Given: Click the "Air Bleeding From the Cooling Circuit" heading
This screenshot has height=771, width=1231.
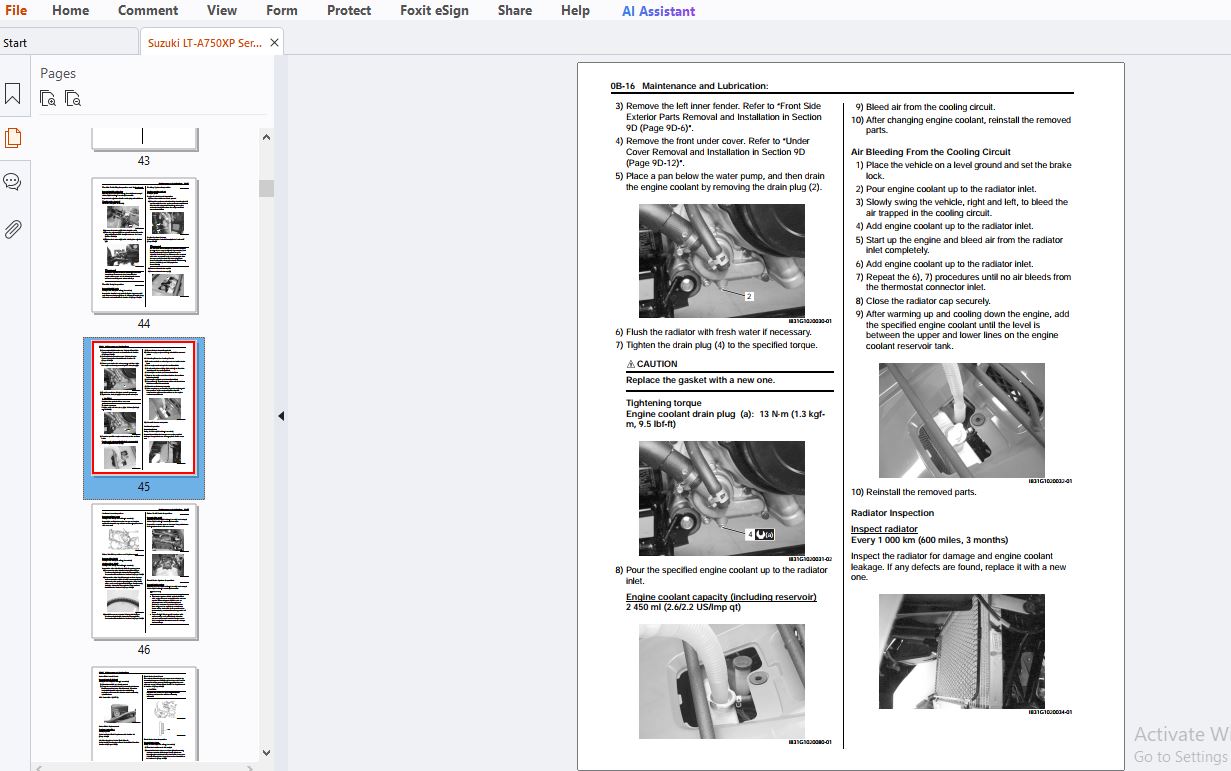Looking at the screenshot, I should [x=930, y=152].
